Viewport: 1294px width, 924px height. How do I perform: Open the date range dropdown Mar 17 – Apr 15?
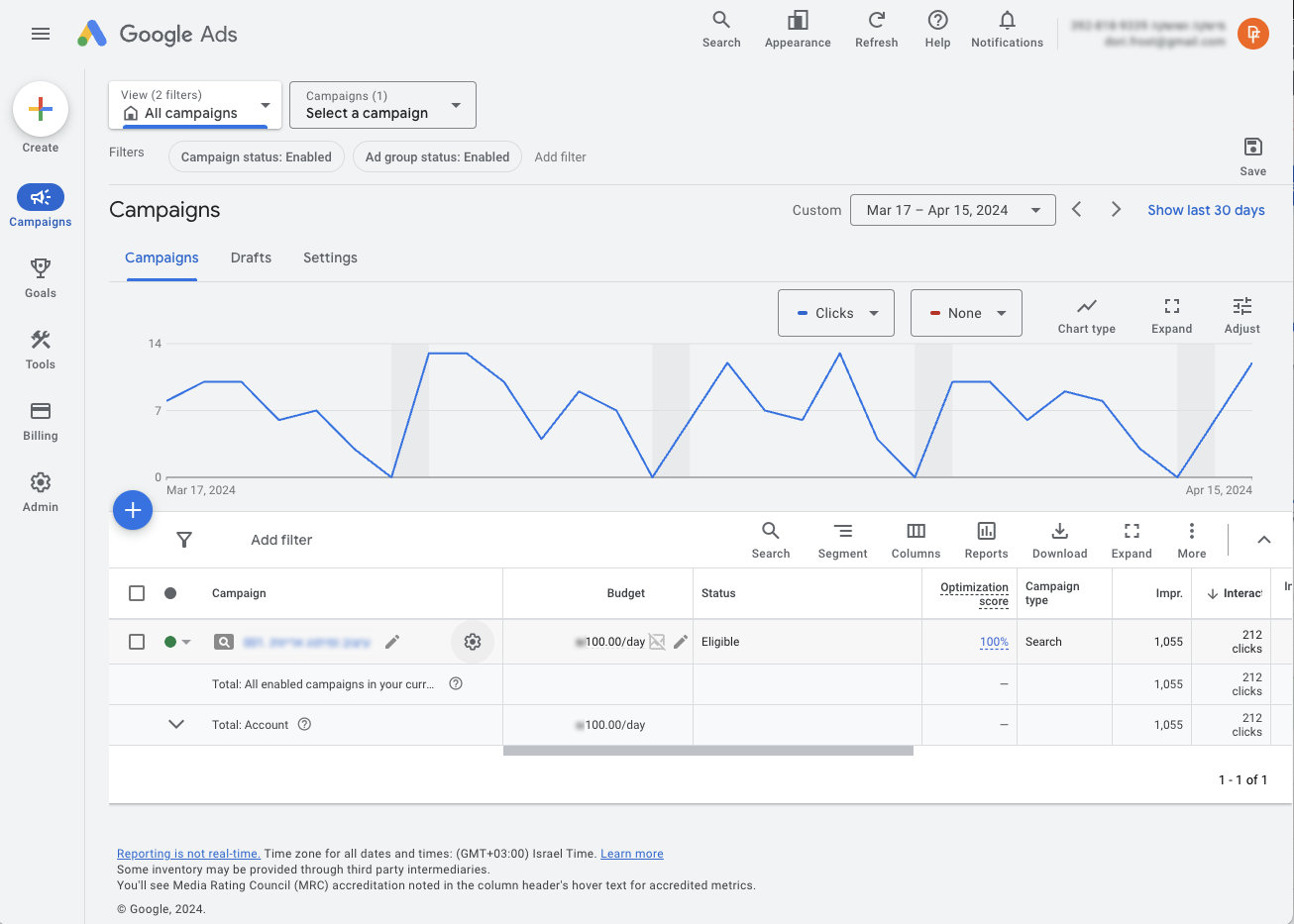pyautogui.click(x=952, y=210)
